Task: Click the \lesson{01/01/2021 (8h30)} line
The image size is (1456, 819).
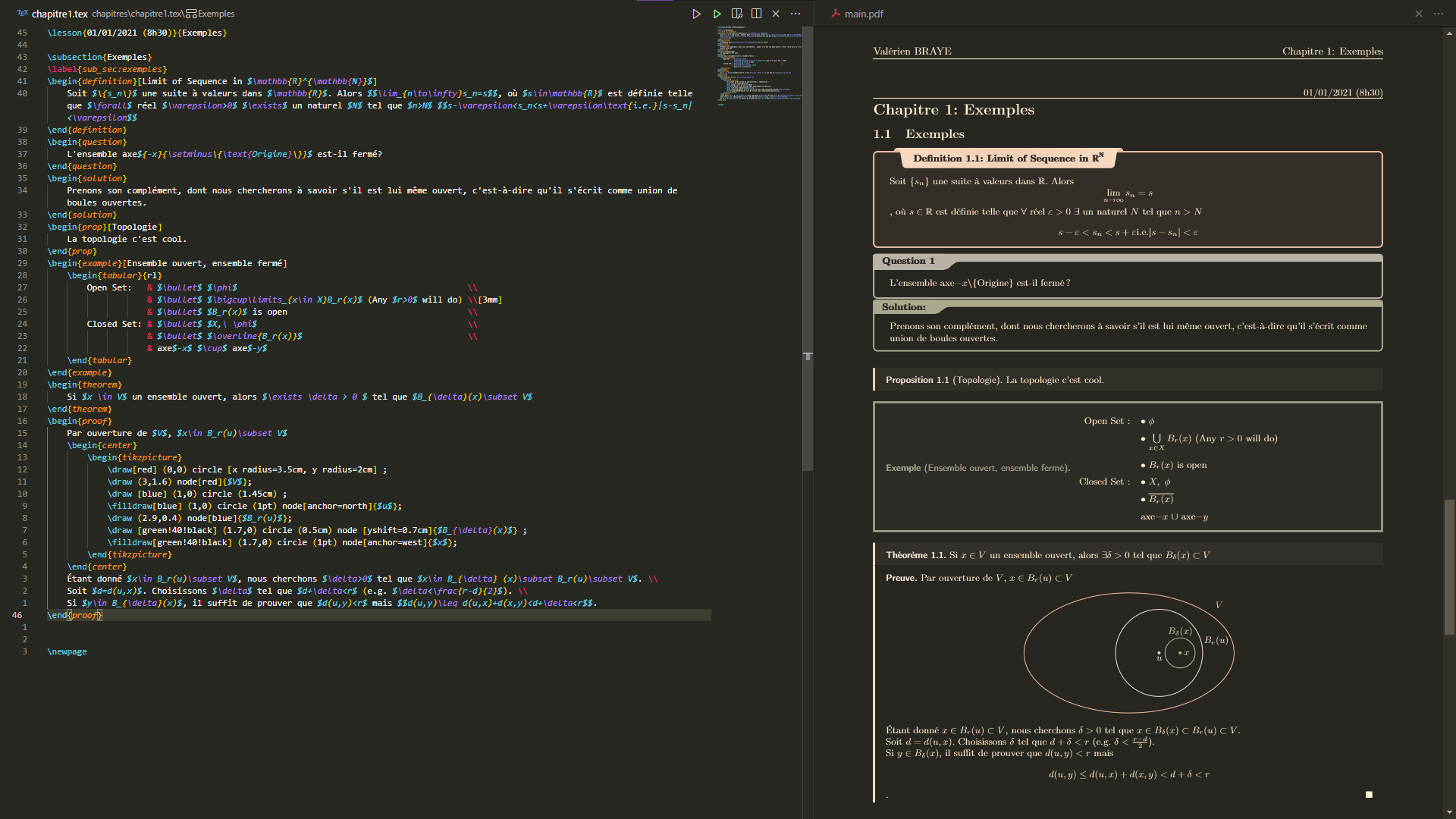Action: coord(137,33)
